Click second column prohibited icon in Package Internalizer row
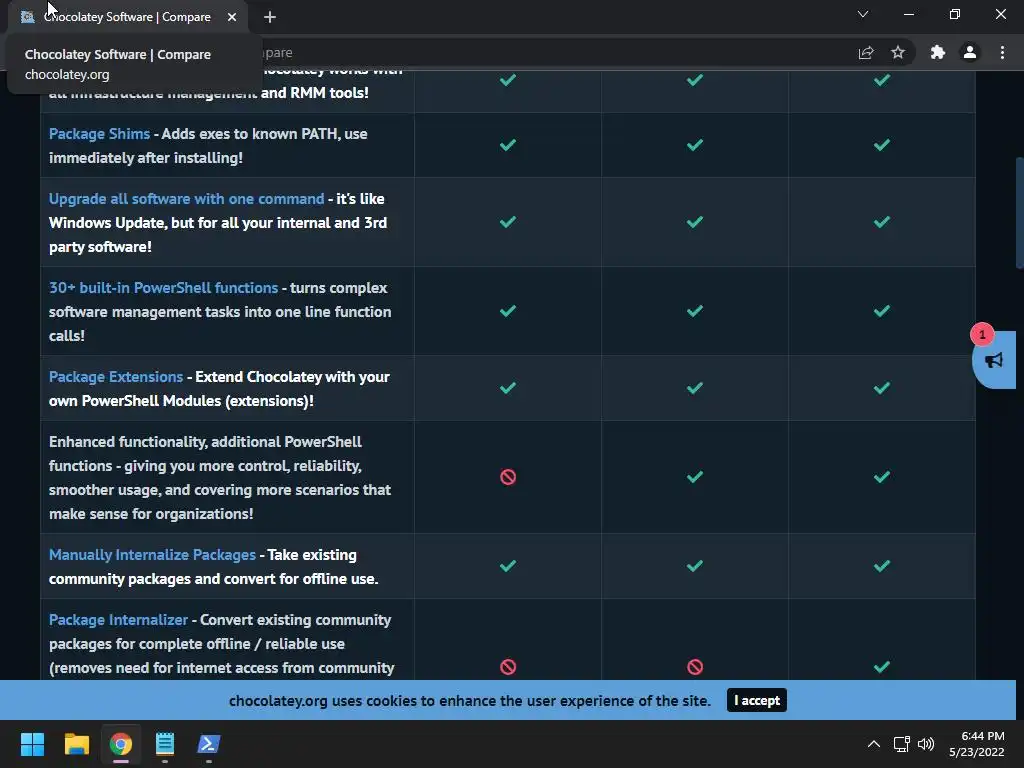Viewport: 1024px width, 768px height. point(695,667)
